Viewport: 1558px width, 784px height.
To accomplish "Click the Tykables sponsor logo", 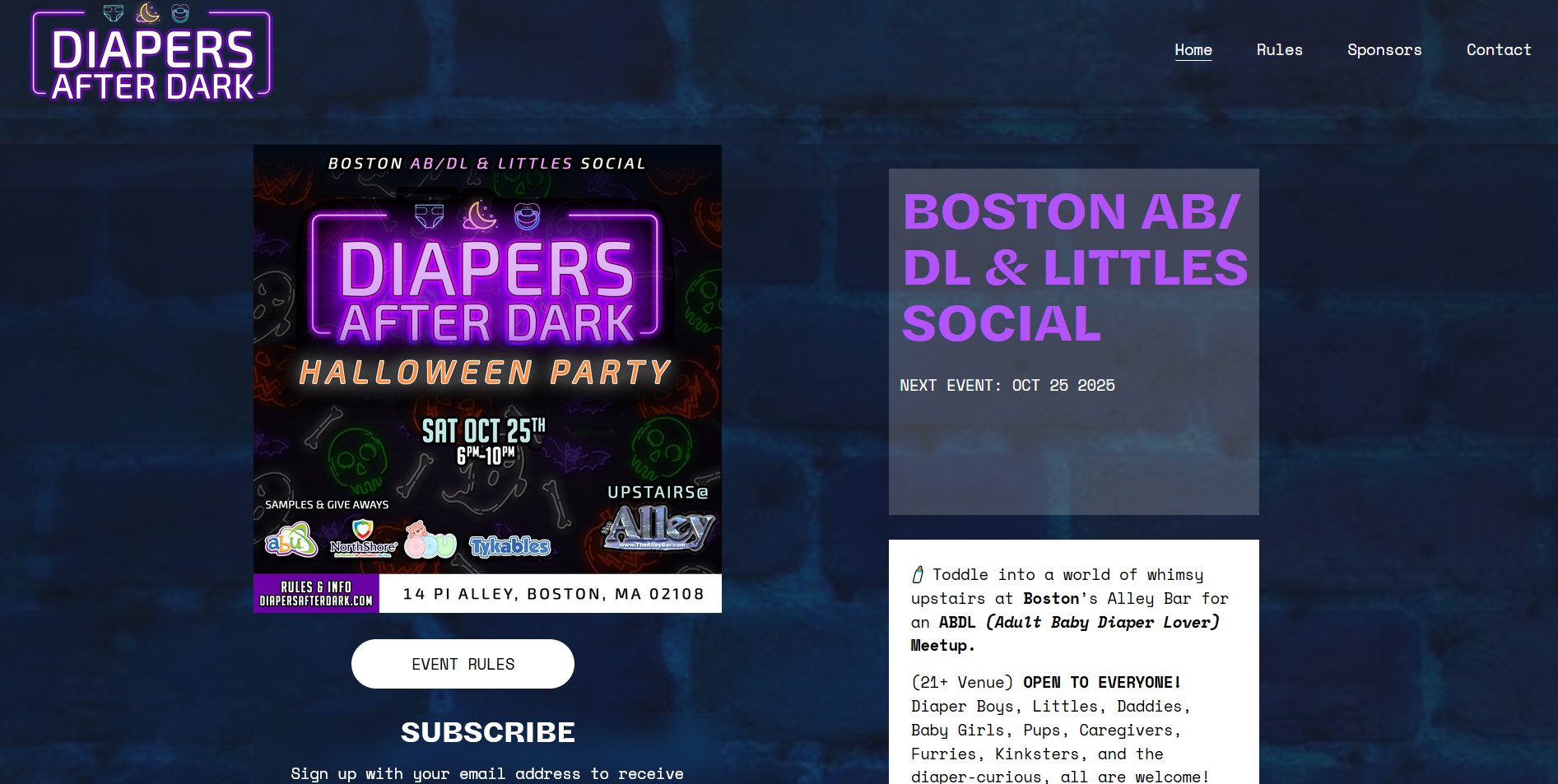I will pos(509,545).
